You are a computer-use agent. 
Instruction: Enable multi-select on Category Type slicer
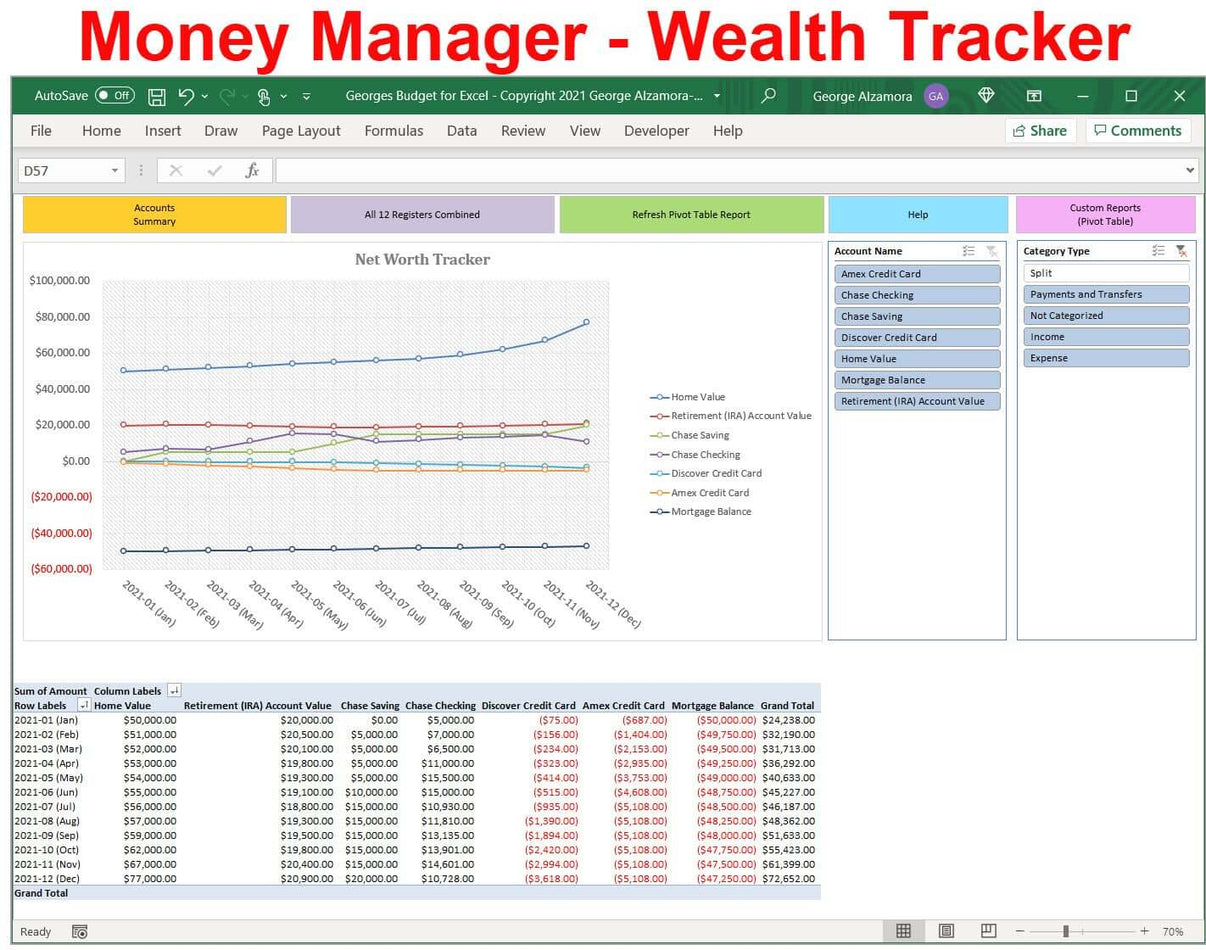tap(1159, 250)
